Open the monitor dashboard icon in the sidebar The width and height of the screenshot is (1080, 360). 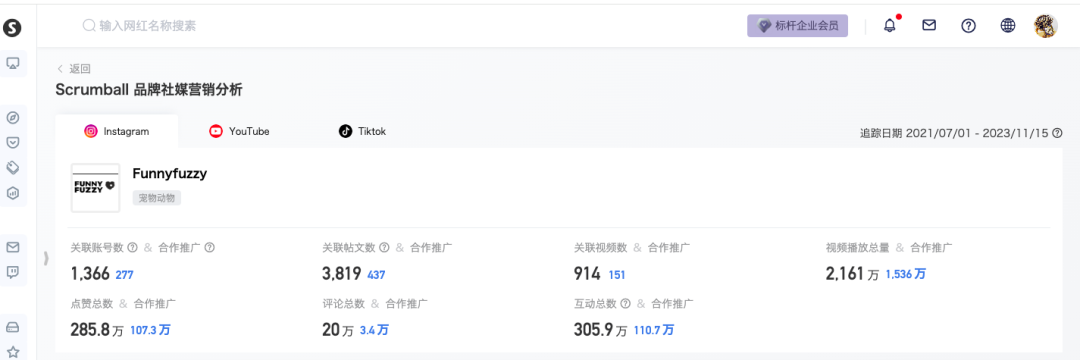point(12,63)
